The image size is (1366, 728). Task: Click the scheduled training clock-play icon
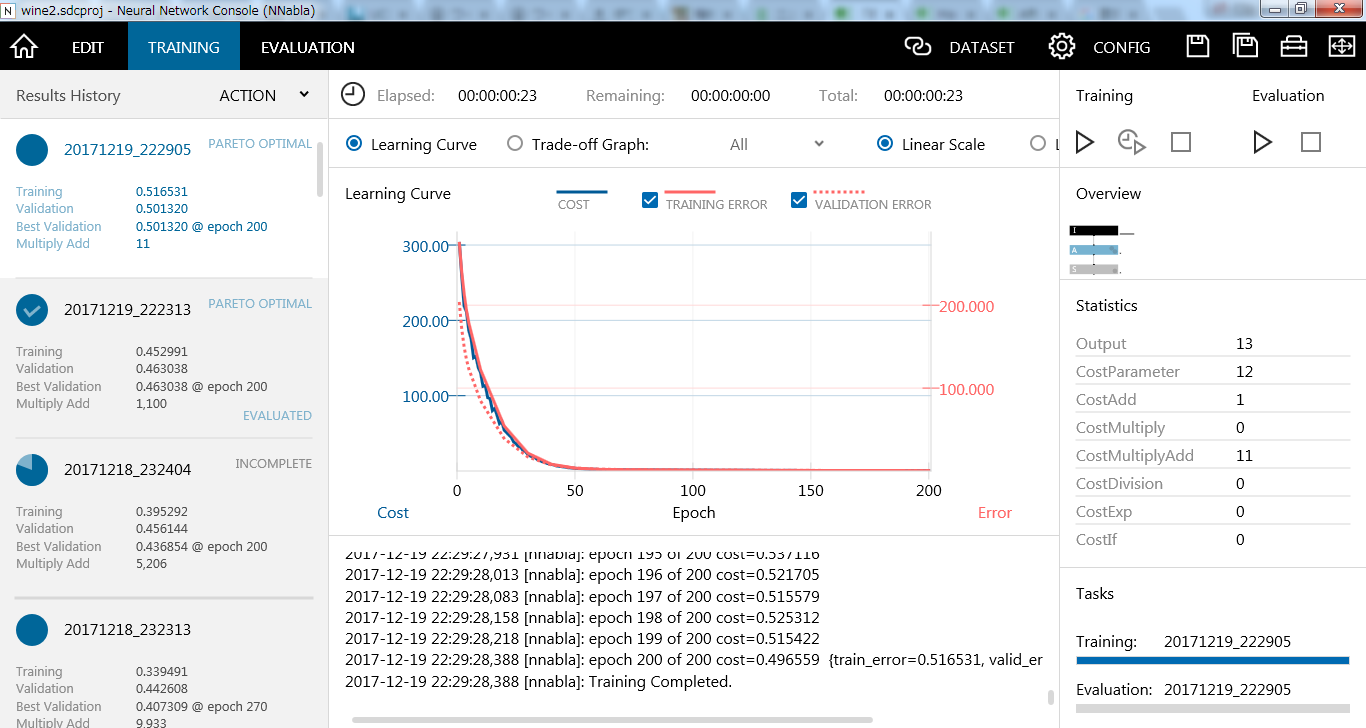(1131, 142)
